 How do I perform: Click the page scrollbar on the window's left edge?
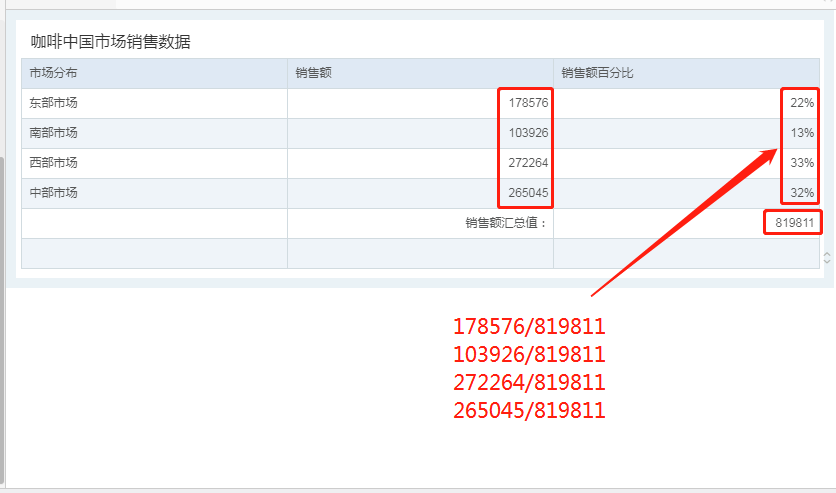2,321
